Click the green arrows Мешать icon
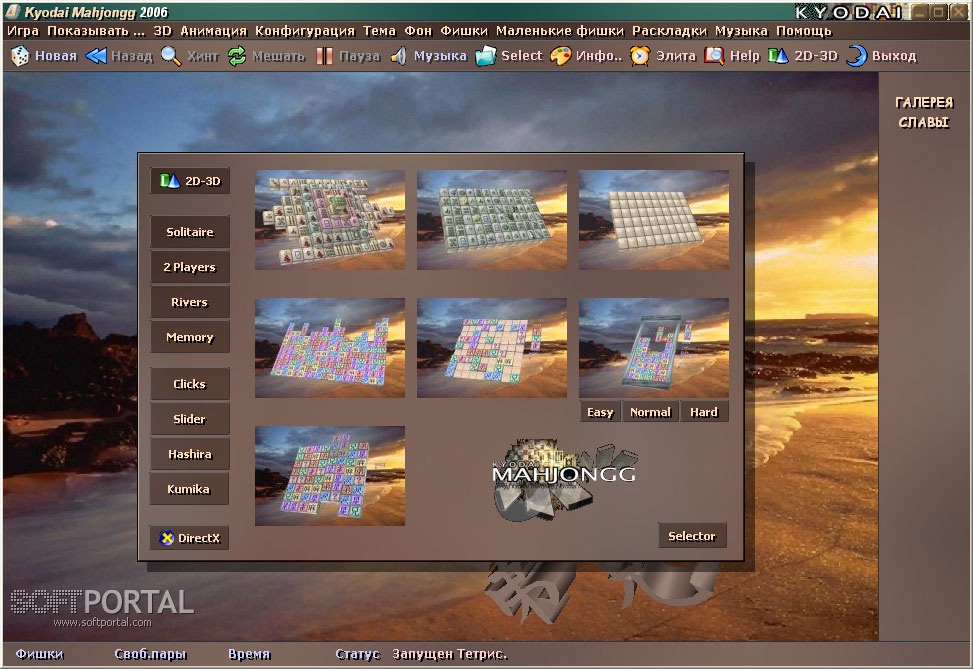 pyautogui.click(x=236, y=56)
